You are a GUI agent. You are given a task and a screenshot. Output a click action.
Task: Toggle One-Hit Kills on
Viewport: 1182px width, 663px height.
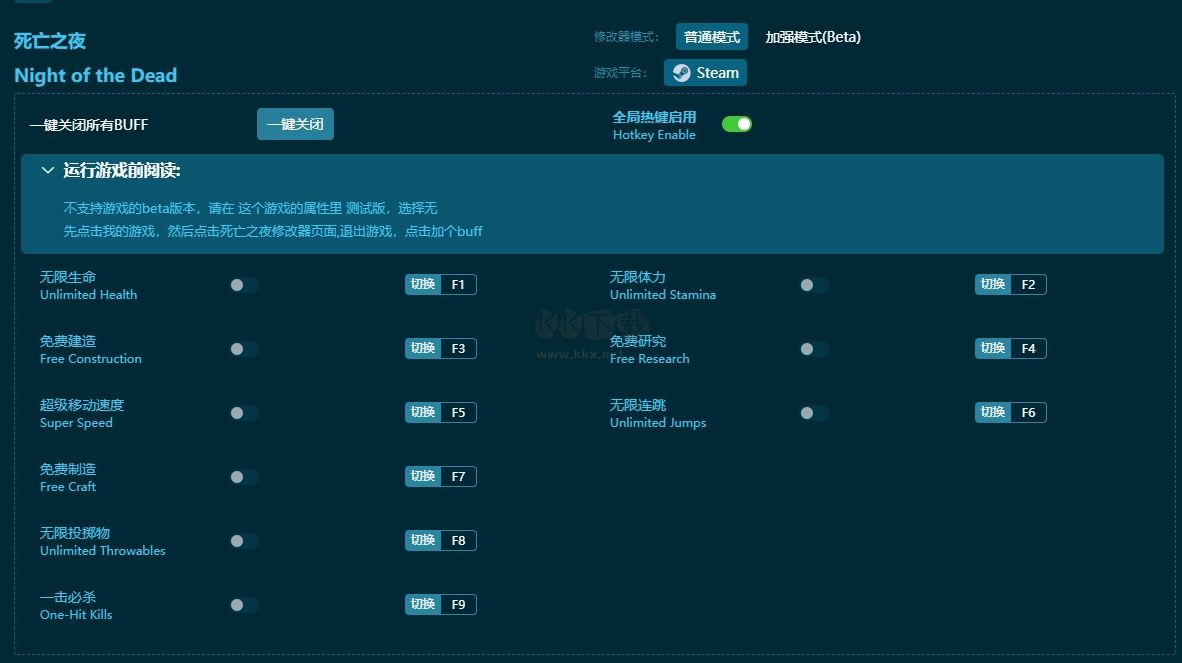tap(243, 605)
